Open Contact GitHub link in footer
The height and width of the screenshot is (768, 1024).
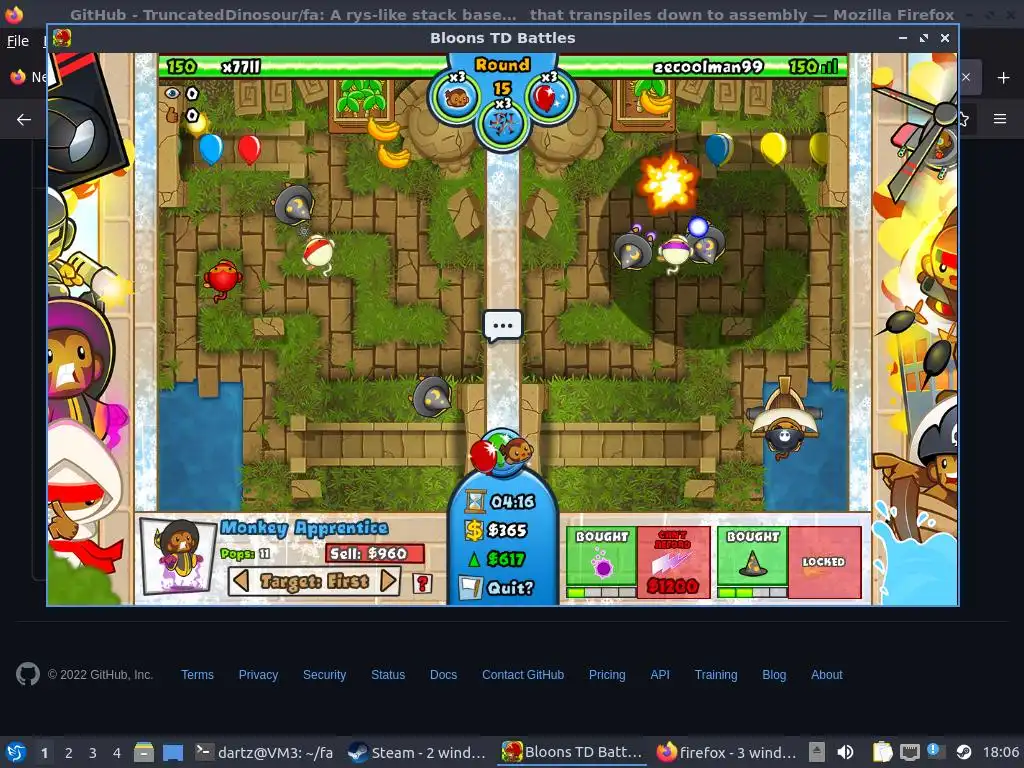[523, 675]
